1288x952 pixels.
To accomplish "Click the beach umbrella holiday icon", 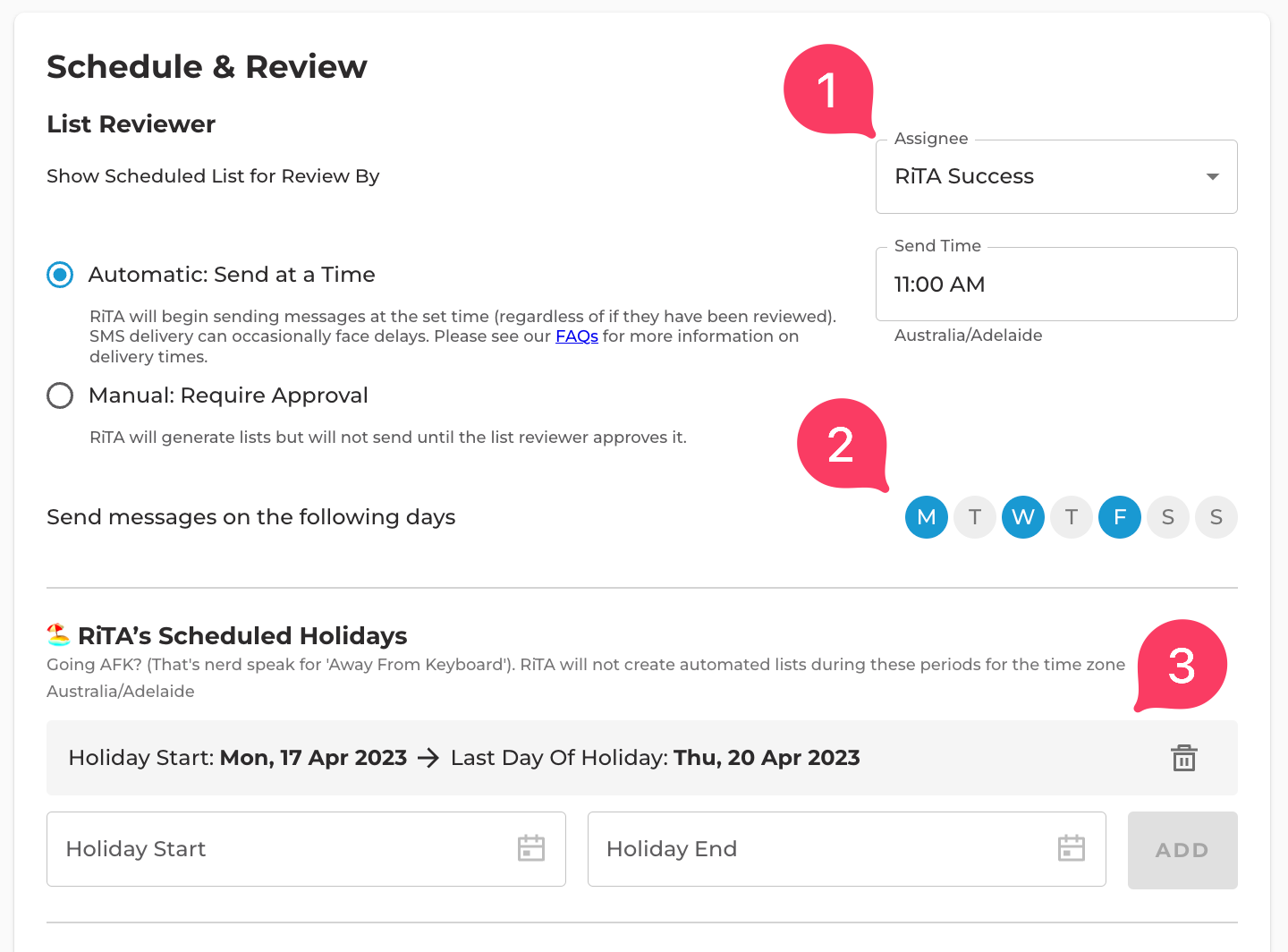I will (58, 635).
